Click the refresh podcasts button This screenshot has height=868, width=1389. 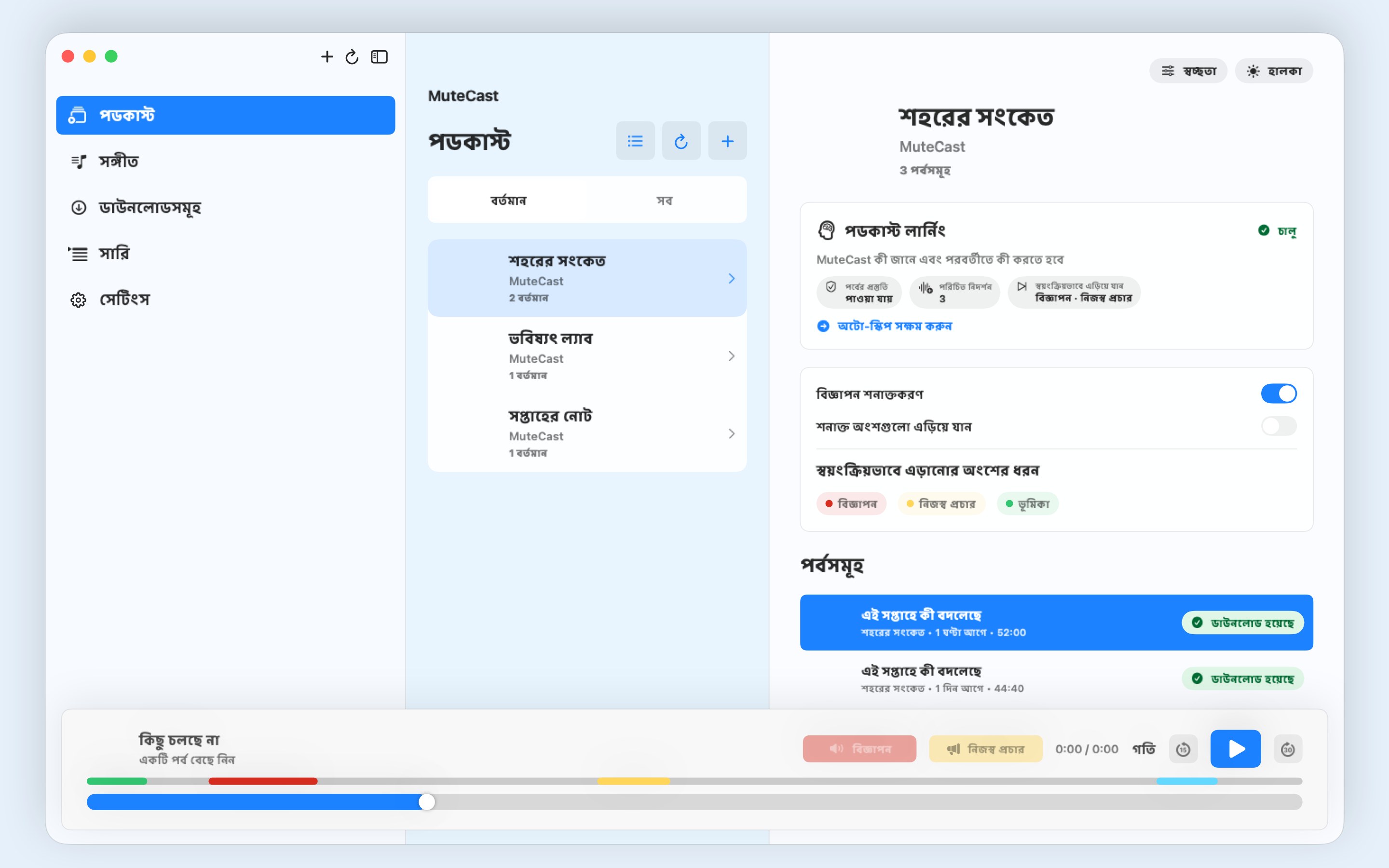coord(681,141)
